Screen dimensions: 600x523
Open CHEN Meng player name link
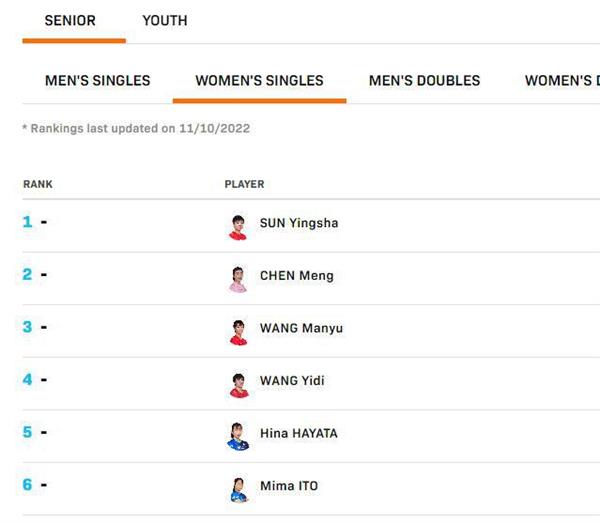tap(297, 275)
